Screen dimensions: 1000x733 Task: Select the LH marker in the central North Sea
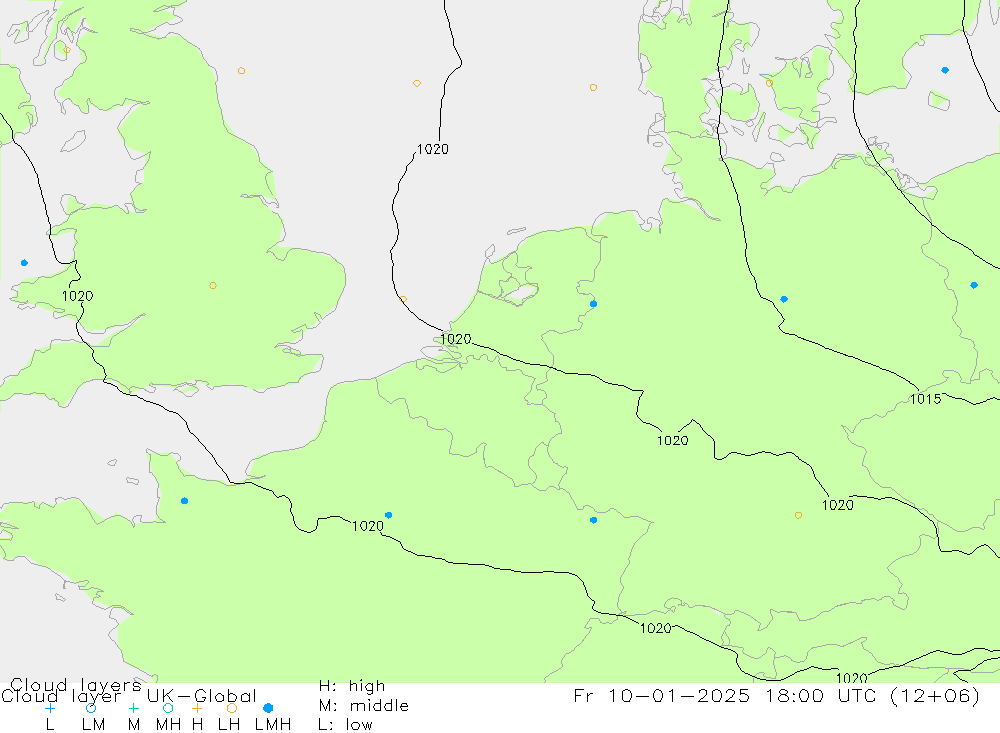(x=416, y=84)
